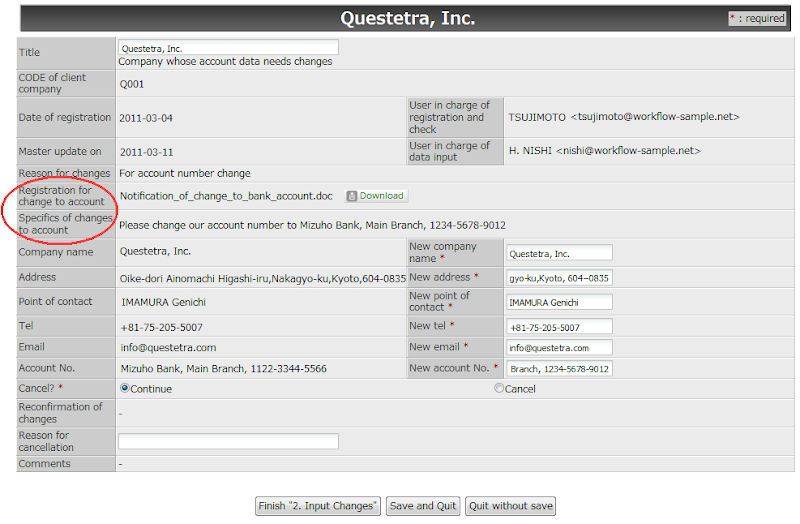Click current point of contact IMAMURA Genichi
The image size is (800, 524).
pyautogui.click(x=163, y=303)
